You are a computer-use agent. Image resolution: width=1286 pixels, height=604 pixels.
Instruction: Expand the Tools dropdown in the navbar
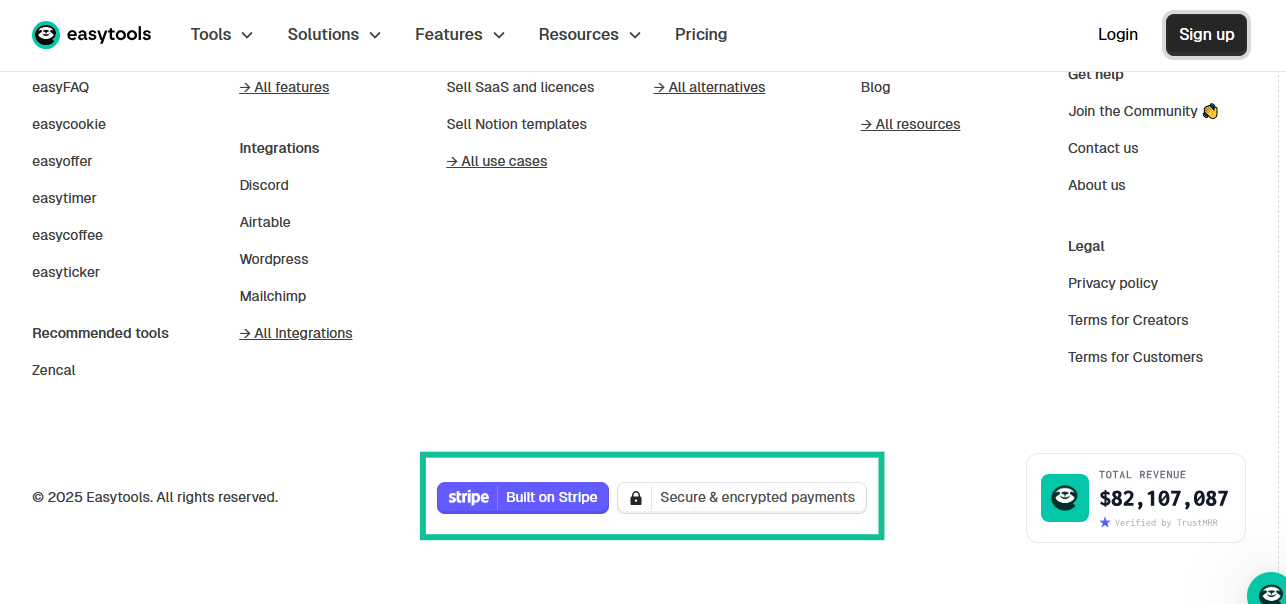coord(221,34)
